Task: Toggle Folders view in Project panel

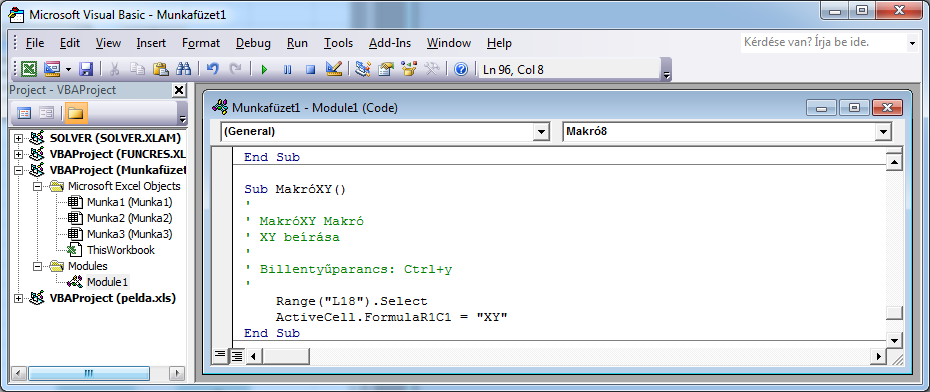Action: pos(75,113)
